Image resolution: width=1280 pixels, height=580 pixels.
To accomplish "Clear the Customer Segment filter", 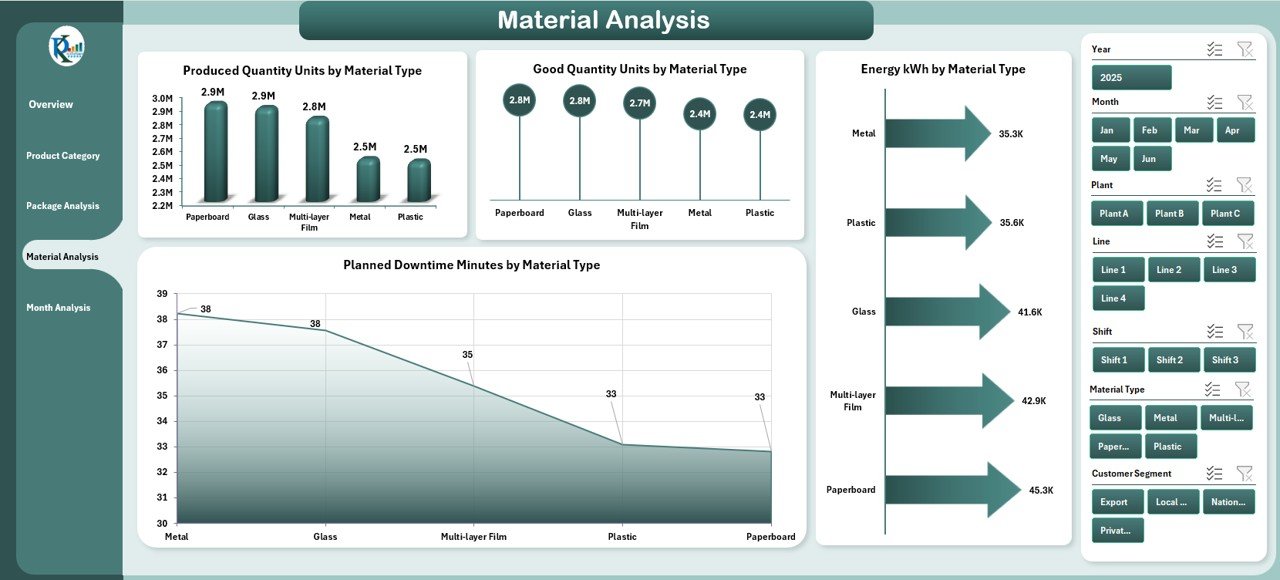I will click(1245, 472).
